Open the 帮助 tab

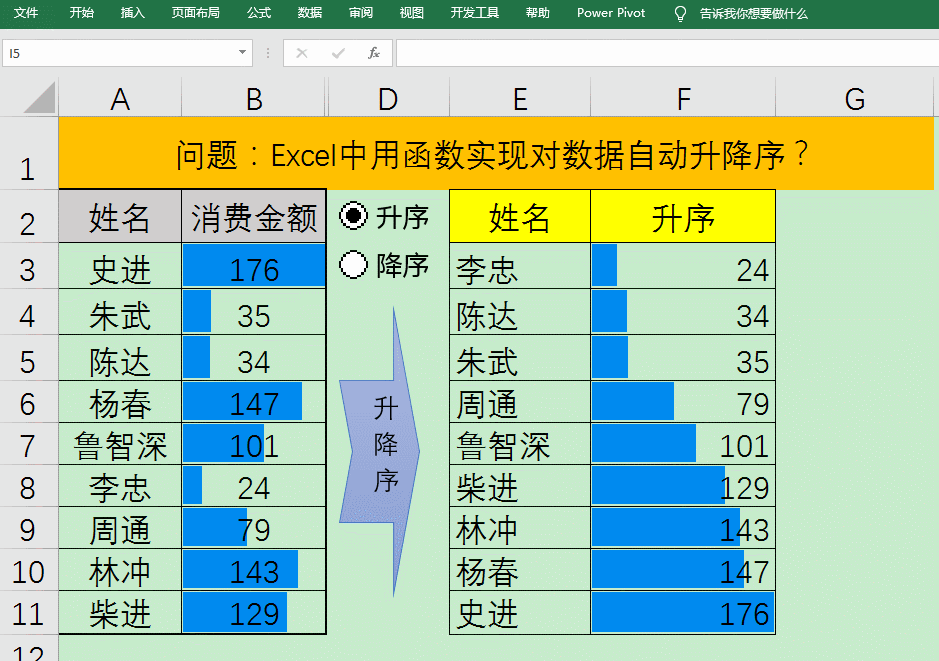(x=537, y=13)
